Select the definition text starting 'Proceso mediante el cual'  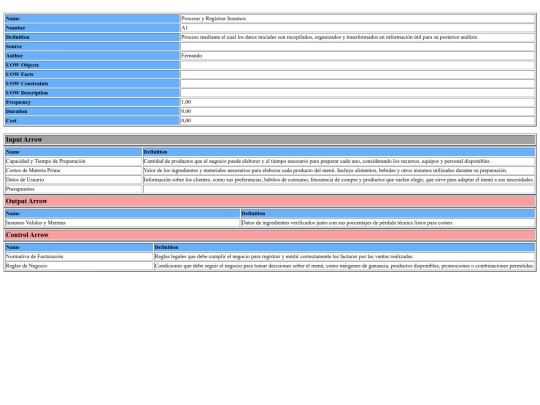click(330, 37)
